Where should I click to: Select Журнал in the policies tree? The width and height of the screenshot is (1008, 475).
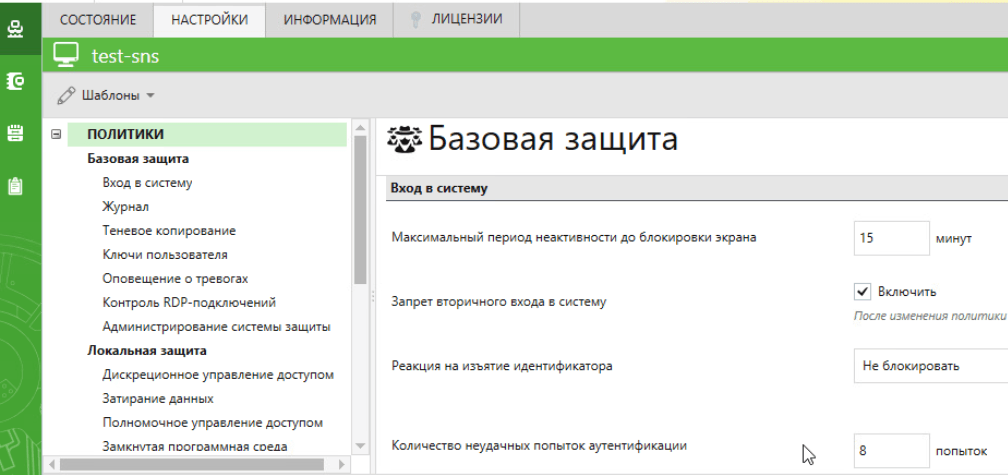point(125,207)
